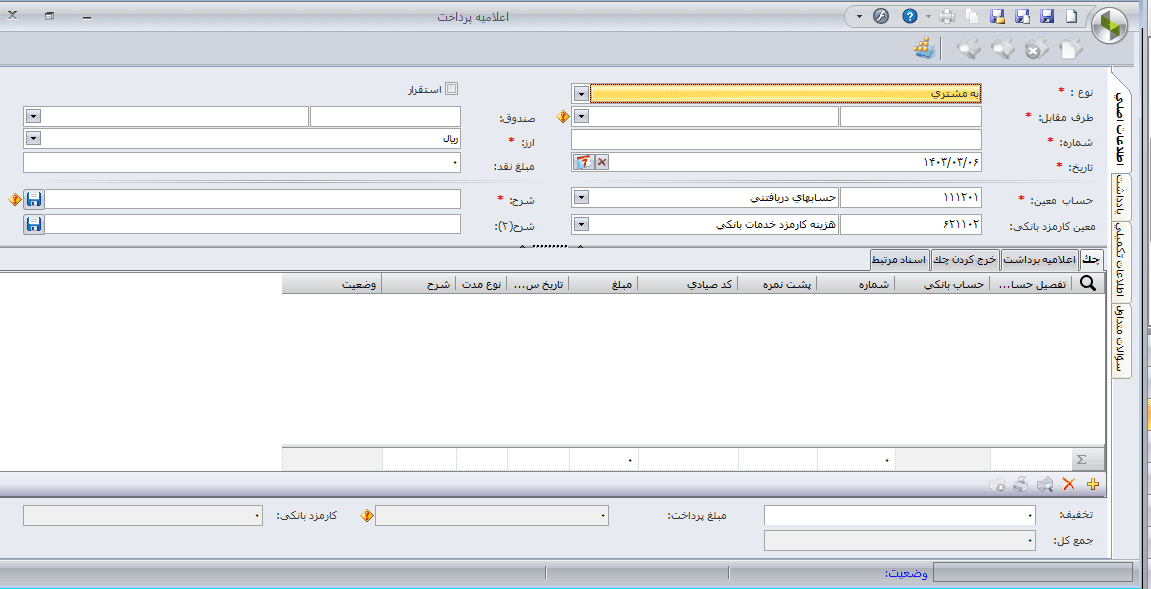Click the printer icon in top toolbar
The height and width of the screenshot is (589, 1151).
click(948, 16)
